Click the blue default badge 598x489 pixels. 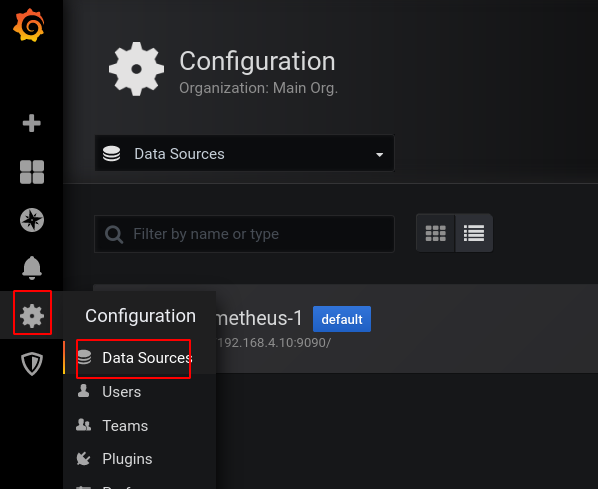pyautogui.click(x=342, y=319)
